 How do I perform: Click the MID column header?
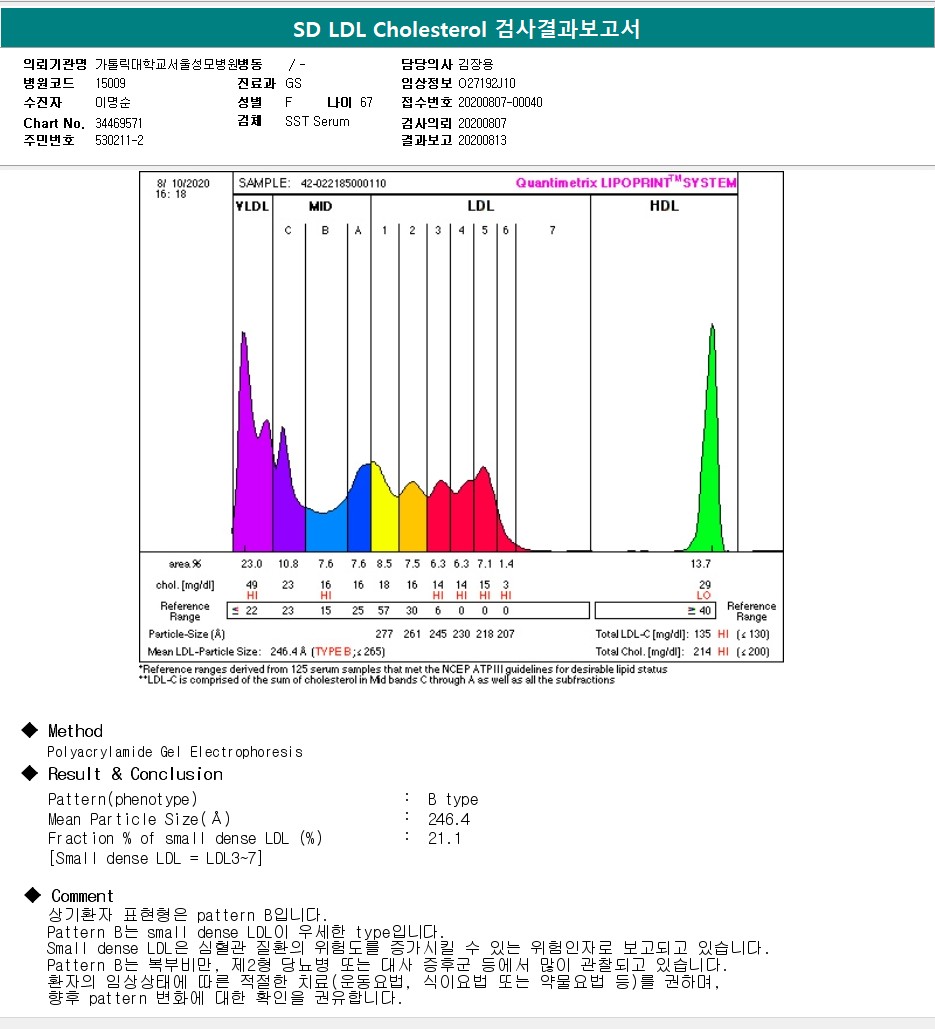[x=320, y=207]
